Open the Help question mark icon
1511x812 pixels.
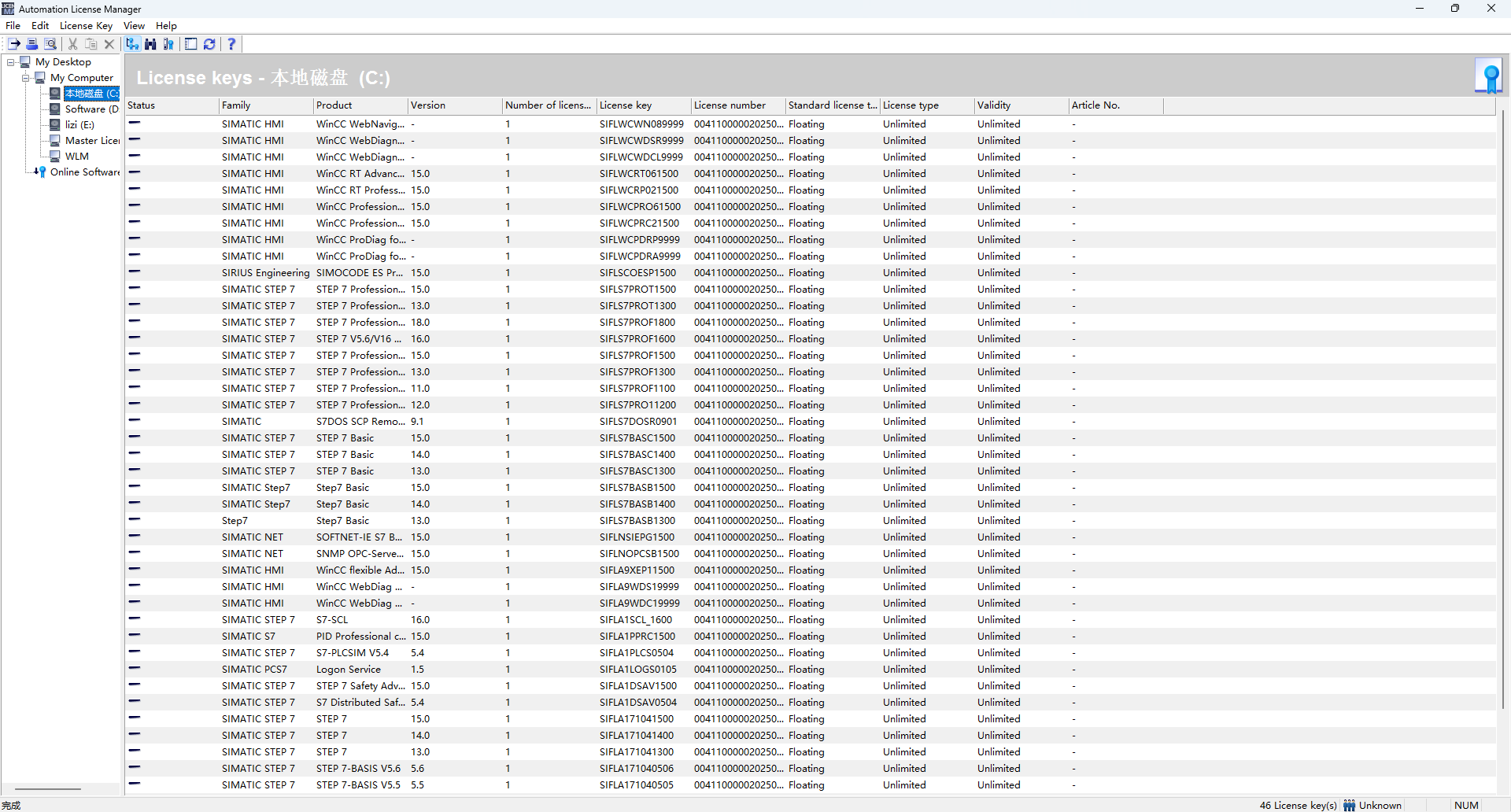231,44
